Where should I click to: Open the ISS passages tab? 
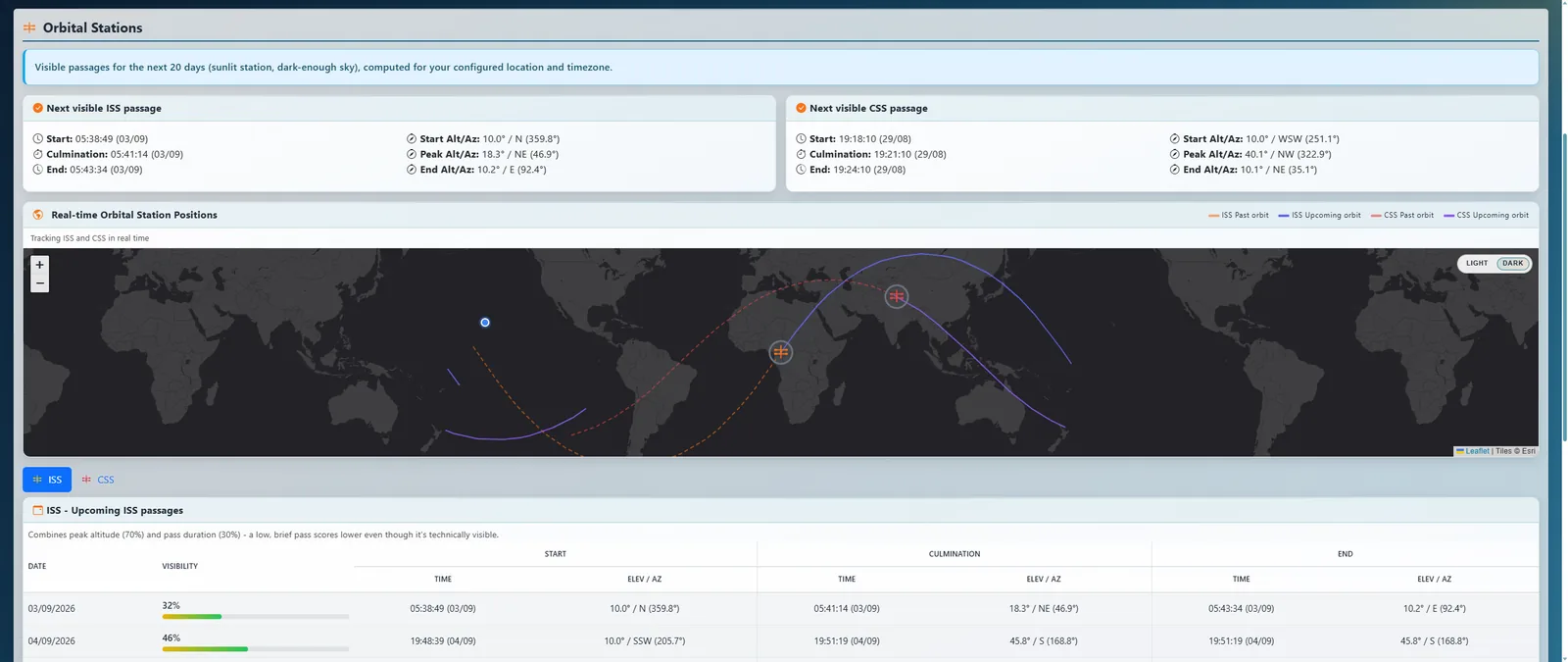[x=47, y=480]
